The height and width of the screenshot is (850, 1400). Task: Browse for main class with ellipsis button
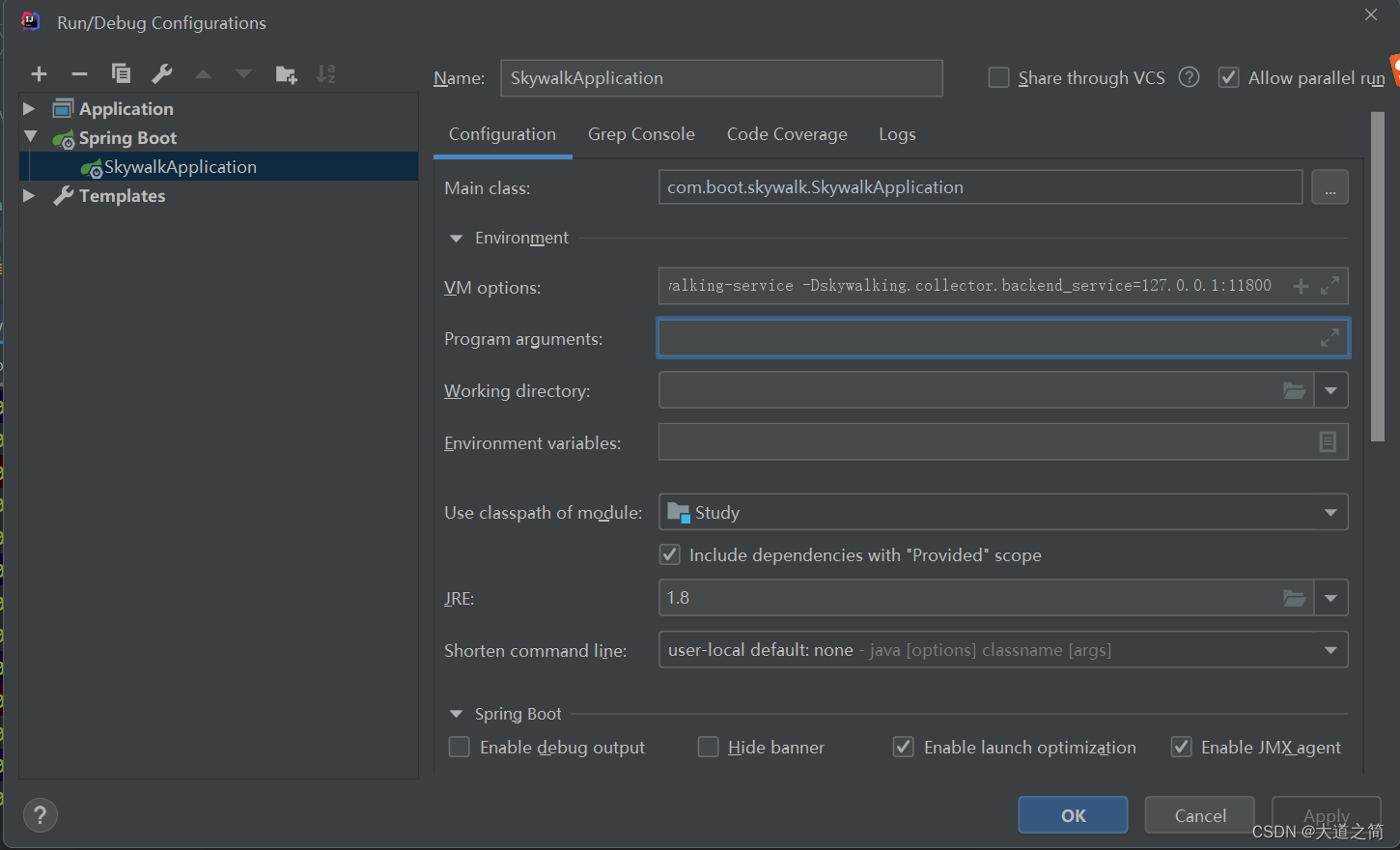pyautogui.click(x=1330, y=187)
